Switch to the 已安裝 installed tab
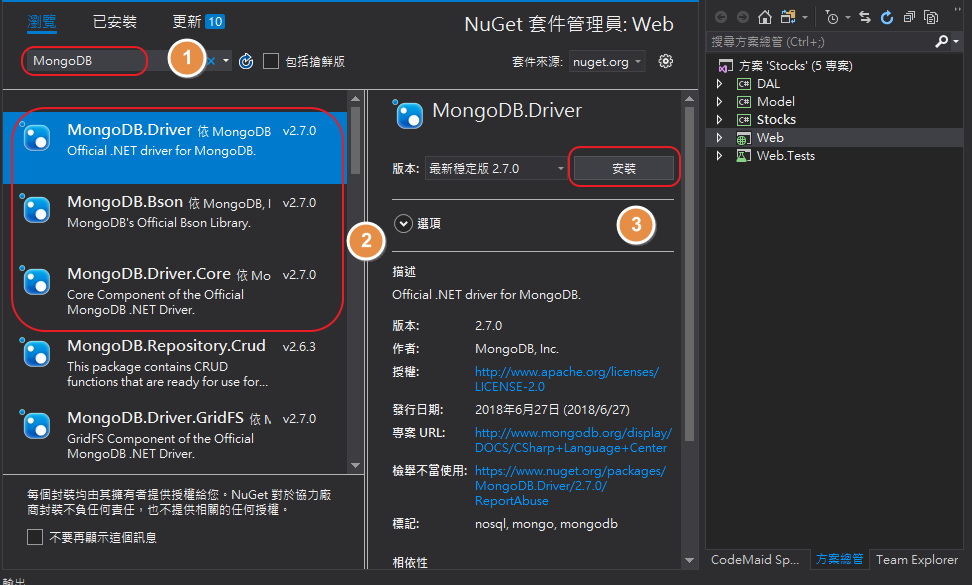 tap(115, 22)
